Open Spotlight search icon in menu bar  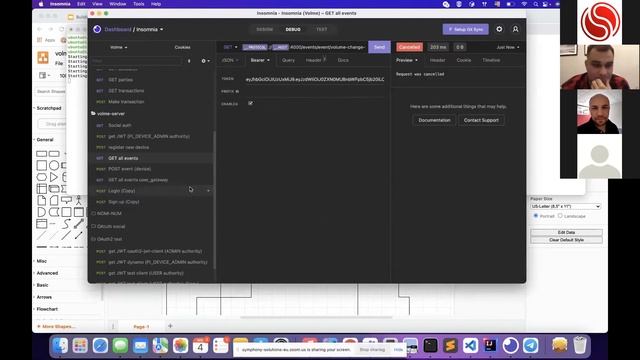536,4
